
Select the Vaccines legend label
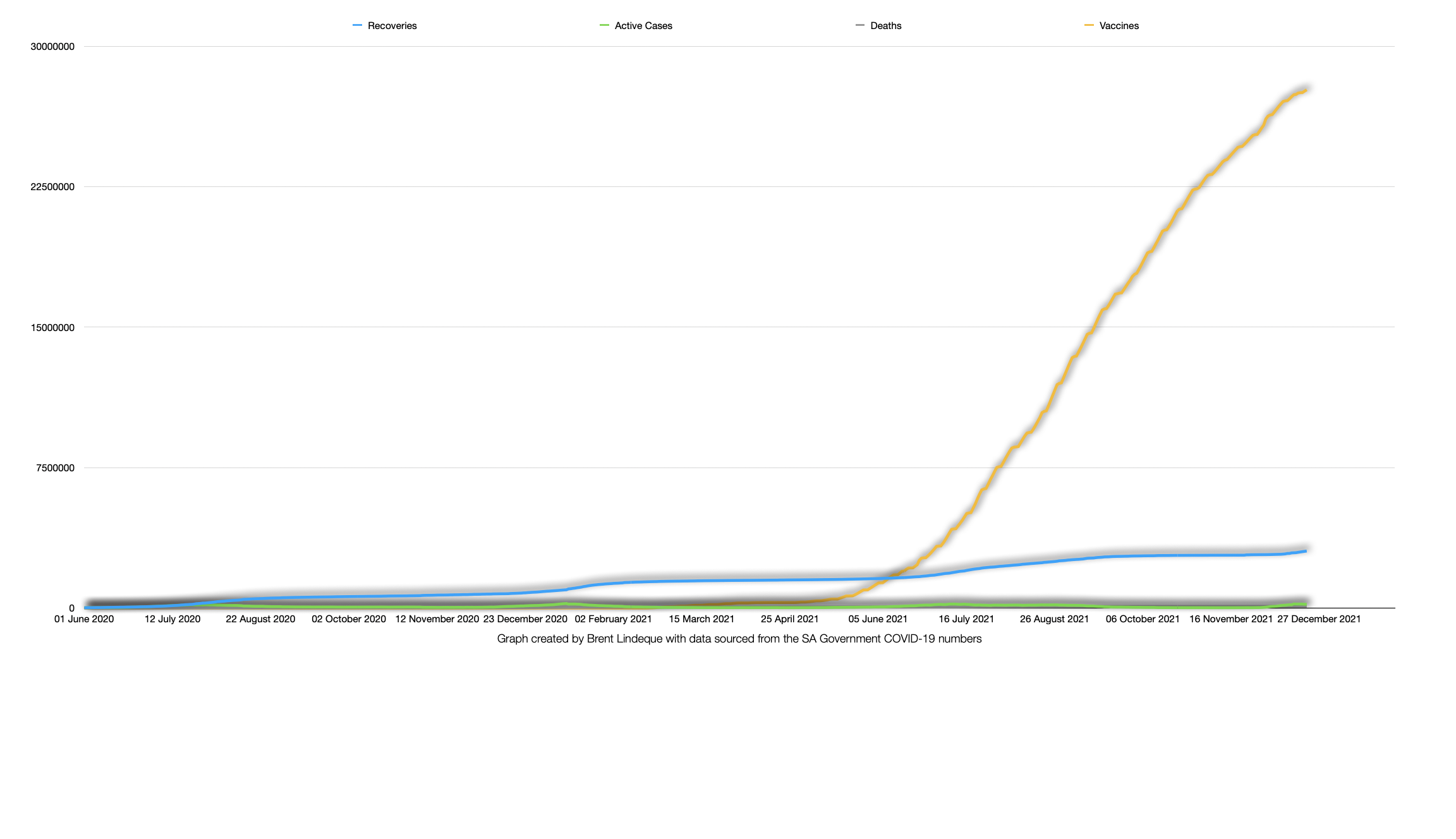(x=1119, y=26)
